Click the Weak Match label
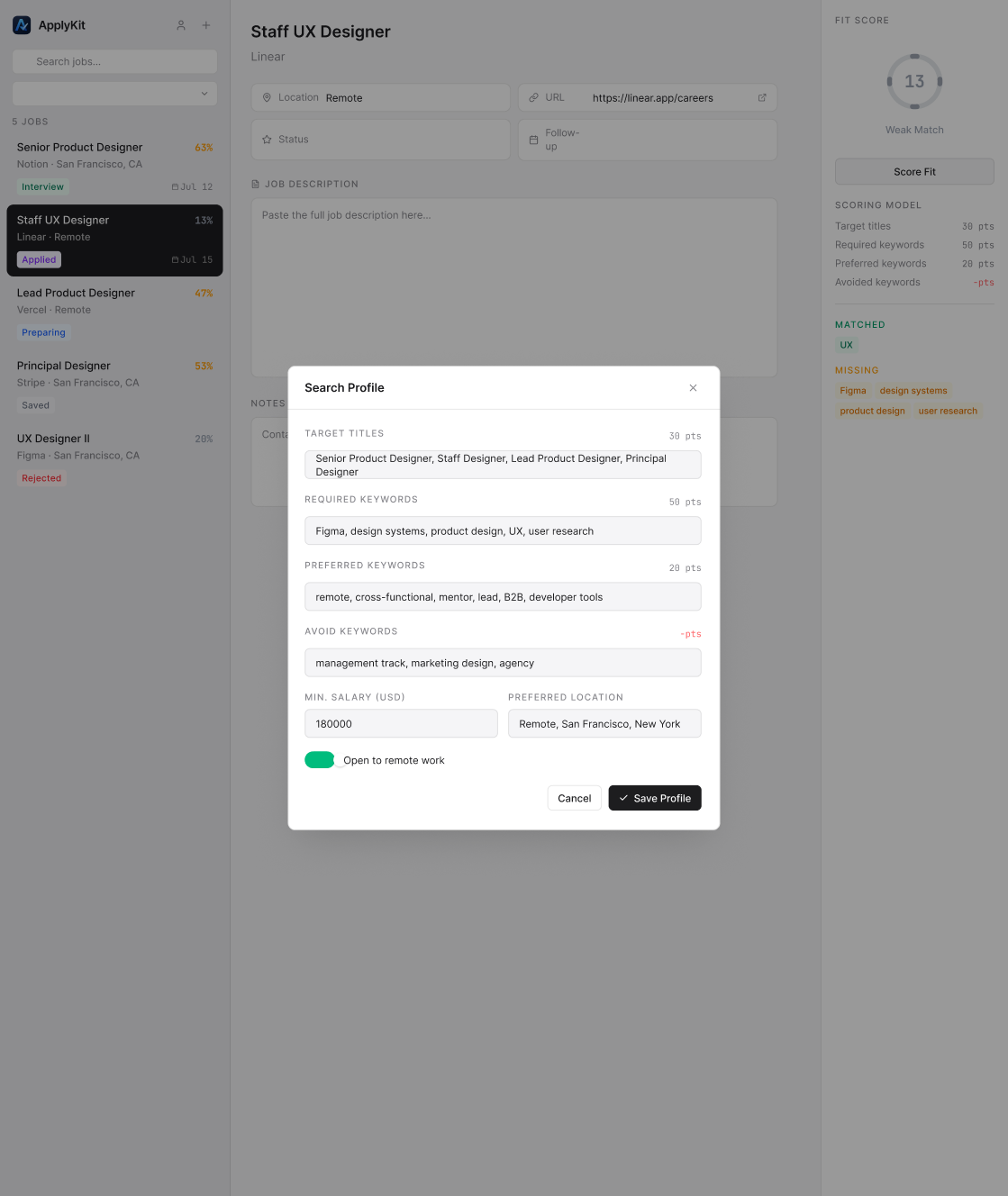 click(x=914, y=130)
